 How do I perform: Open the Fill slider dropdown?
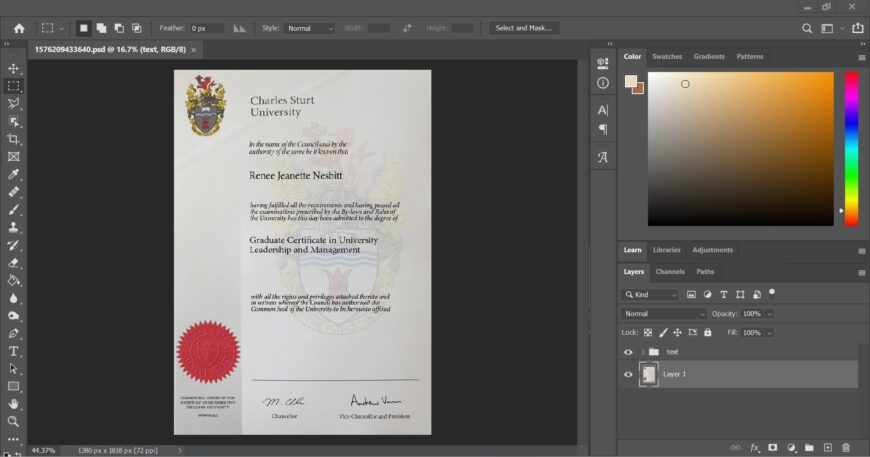point(770,333)
